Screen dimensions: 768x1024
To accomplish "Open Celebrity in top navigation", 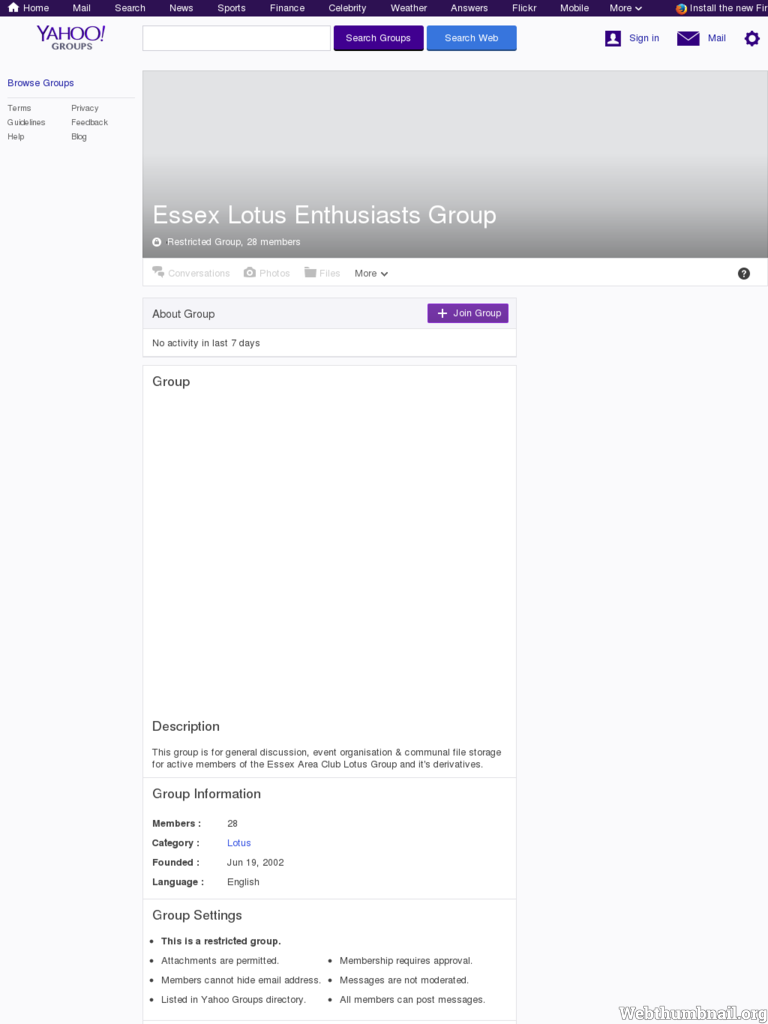I will pos(347,8).
